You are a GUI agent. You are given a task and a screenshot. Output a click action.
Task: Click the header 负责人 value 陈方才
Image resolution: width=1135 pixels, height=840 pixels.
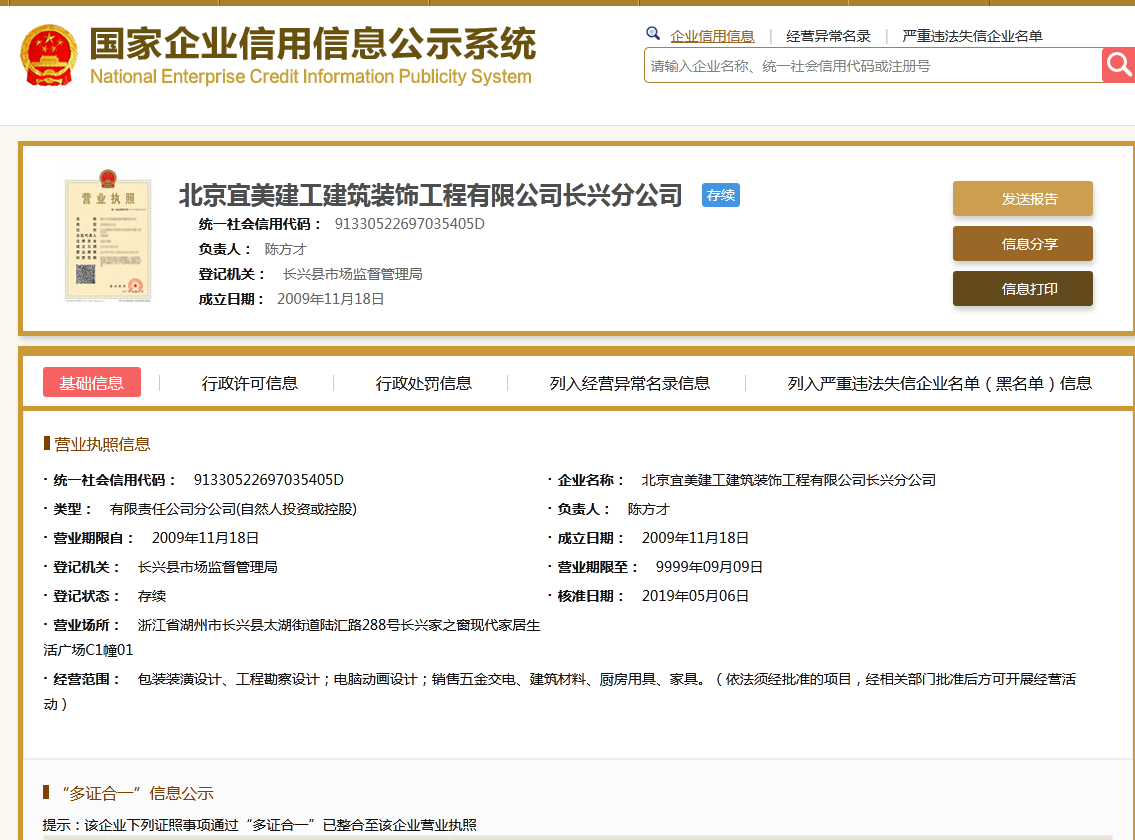point(286,249)
